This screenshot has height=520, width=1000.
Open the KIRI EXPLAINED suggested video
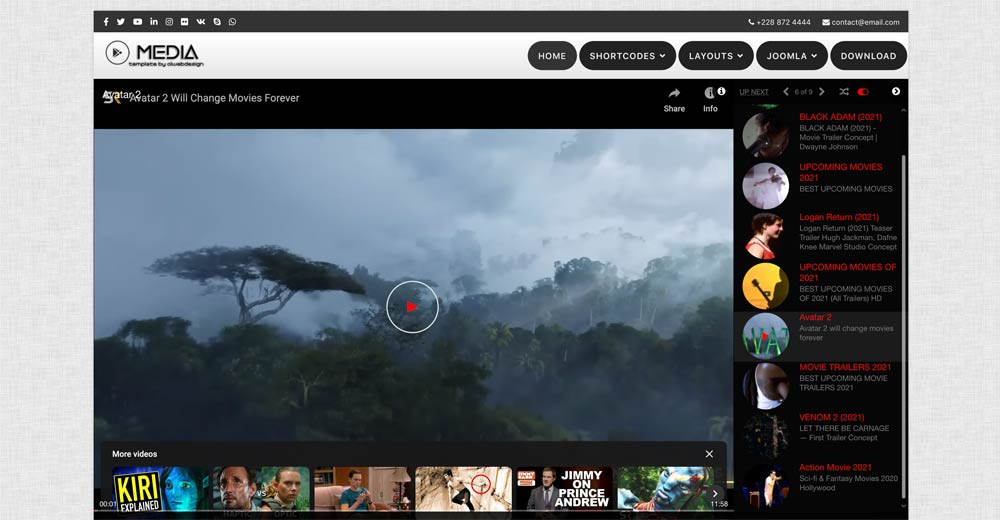pyautogui.click(x=161, y=488)
